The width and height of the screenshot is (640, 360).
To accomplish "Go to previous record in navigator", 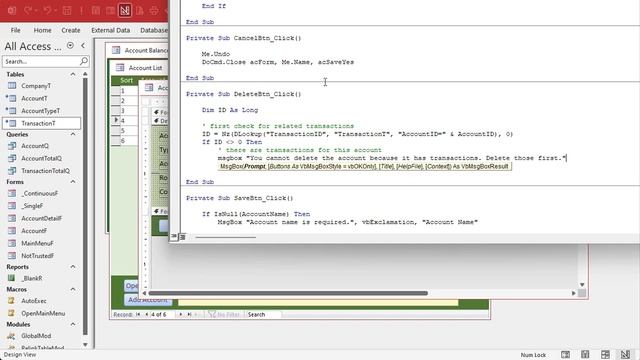I will 146,314.
